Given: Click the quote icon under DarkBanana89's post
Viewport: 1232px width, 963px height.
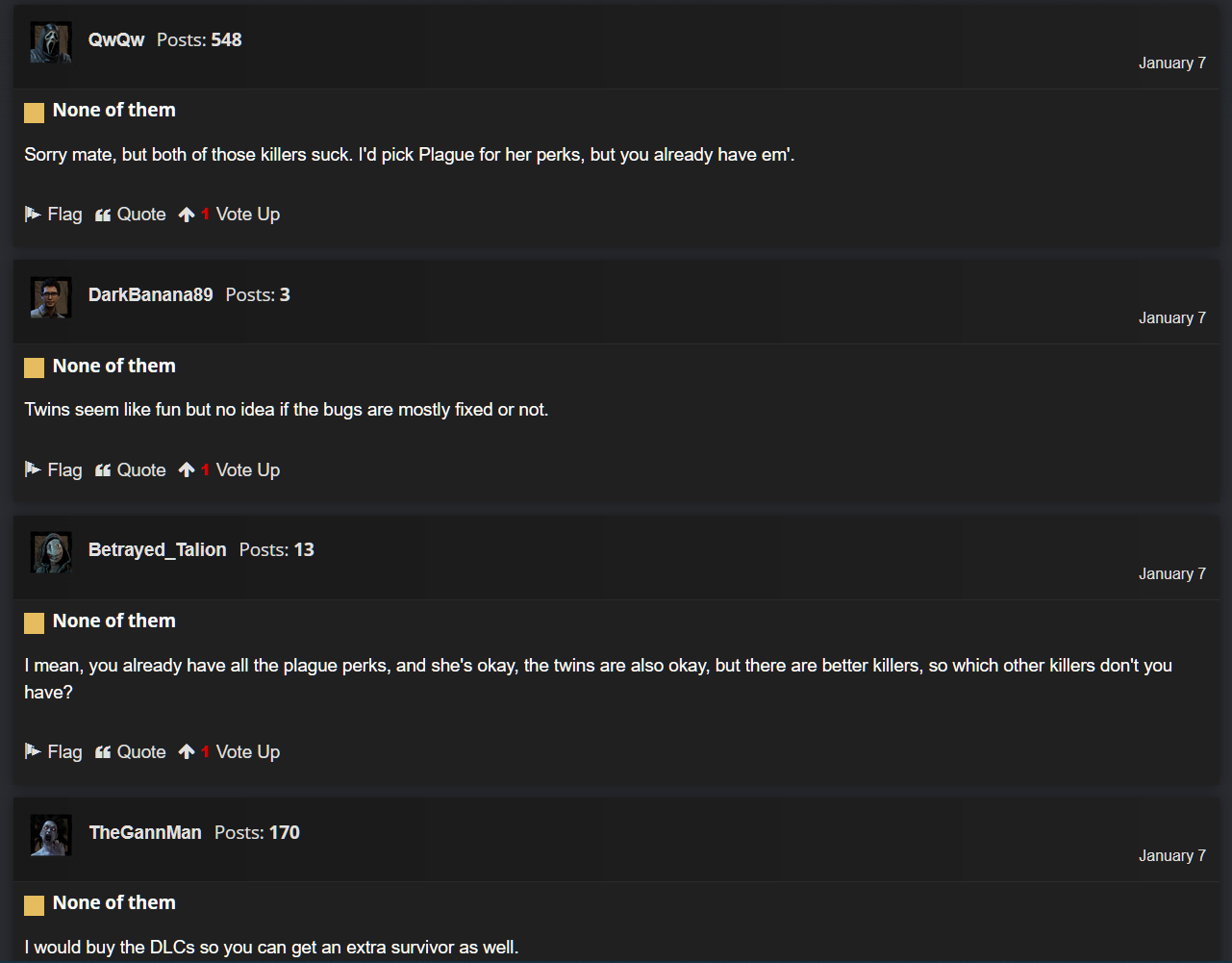Looking at the screenshot, I should coord(103,470).
